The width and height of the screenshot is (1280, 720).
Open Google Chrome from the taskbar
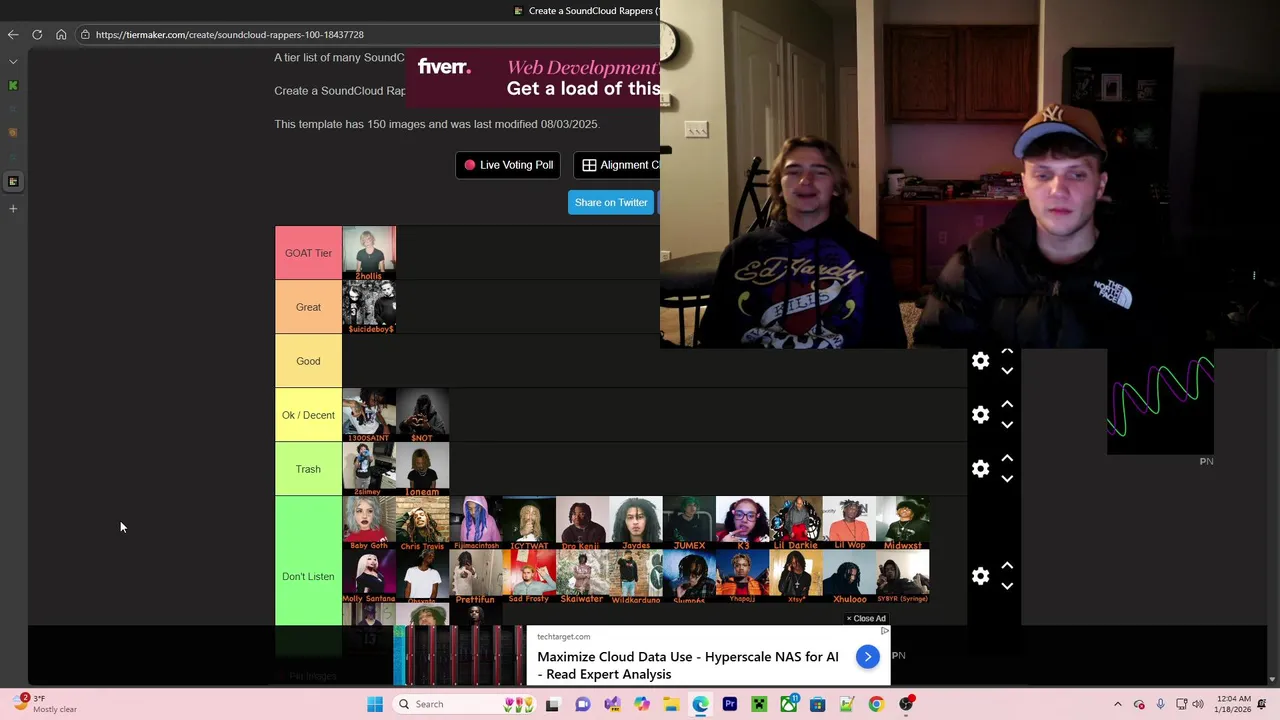(876, 704)
